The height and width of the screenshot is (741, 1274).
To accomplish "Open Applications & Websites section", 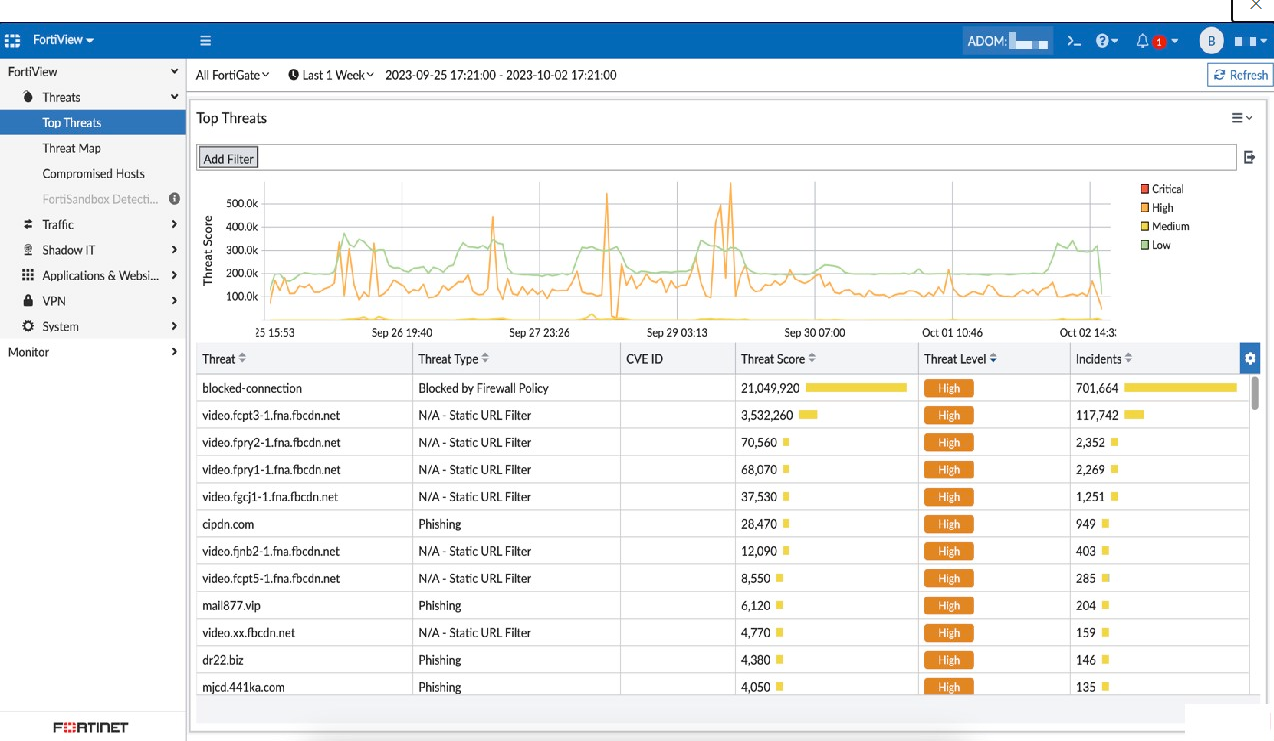I will coord(98,275).
